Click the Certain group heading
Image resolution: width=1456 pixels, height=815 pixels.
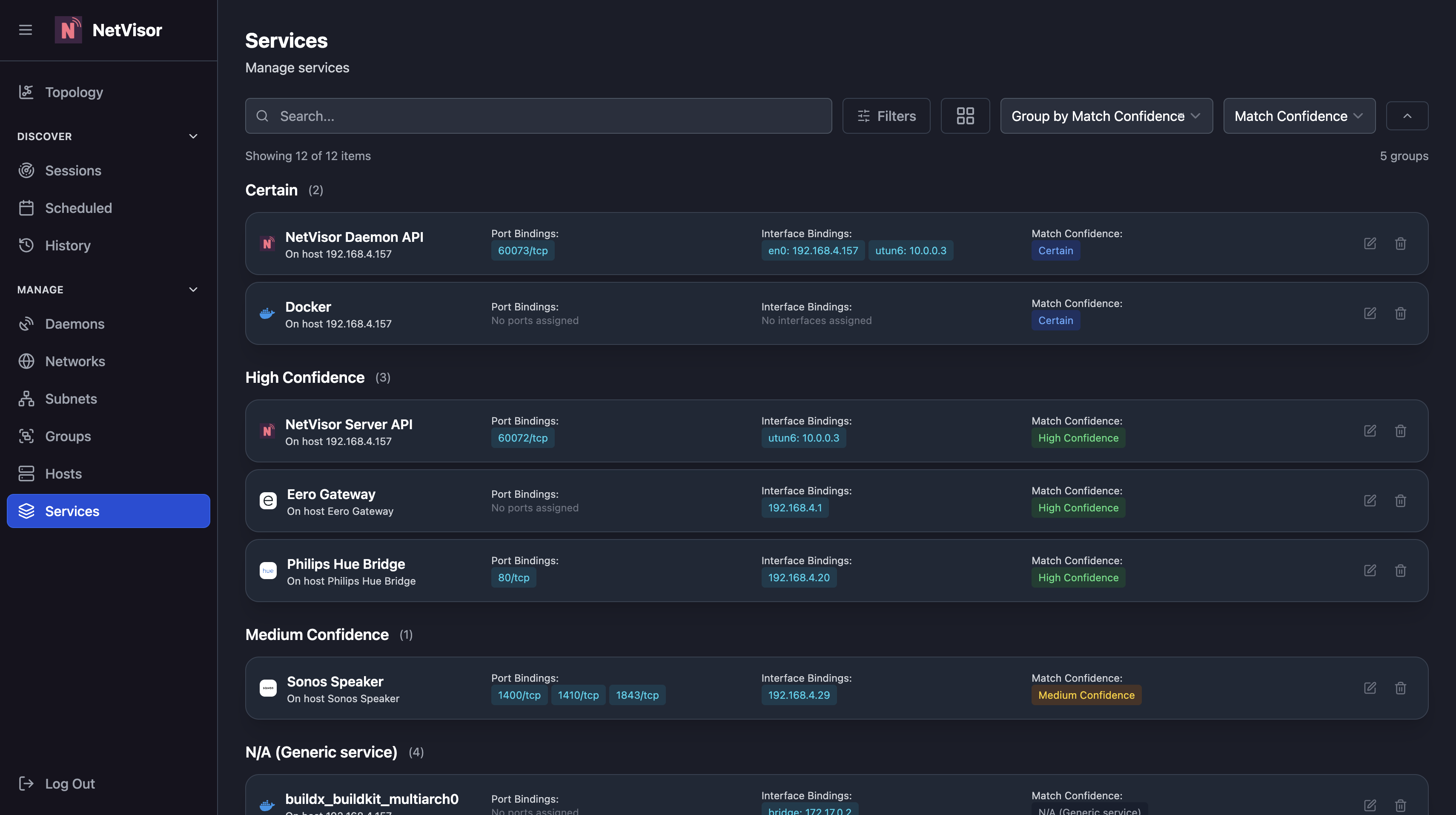pos(271,190)
